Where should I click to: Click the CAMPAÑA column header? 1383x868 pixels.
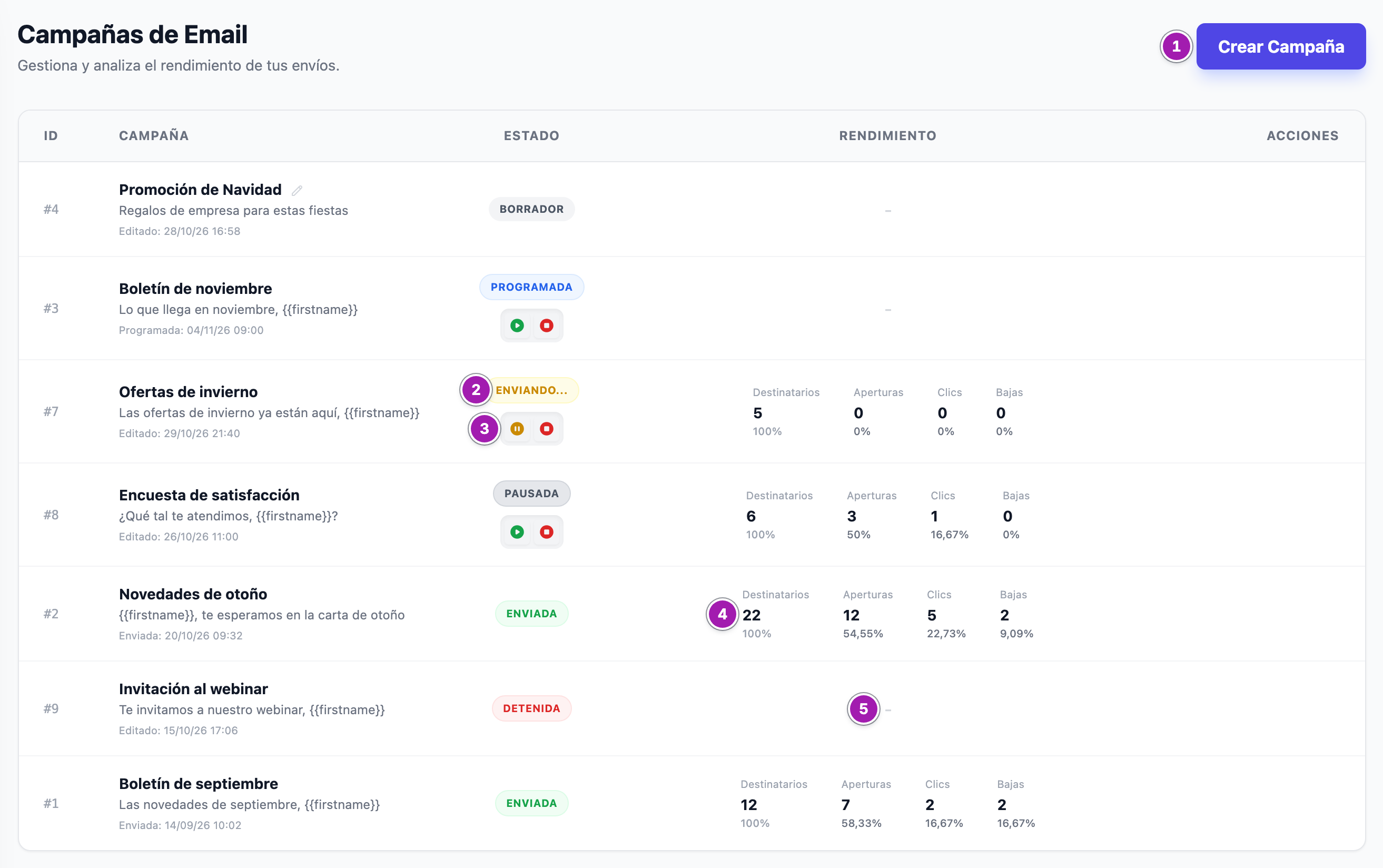coord(154,135)
